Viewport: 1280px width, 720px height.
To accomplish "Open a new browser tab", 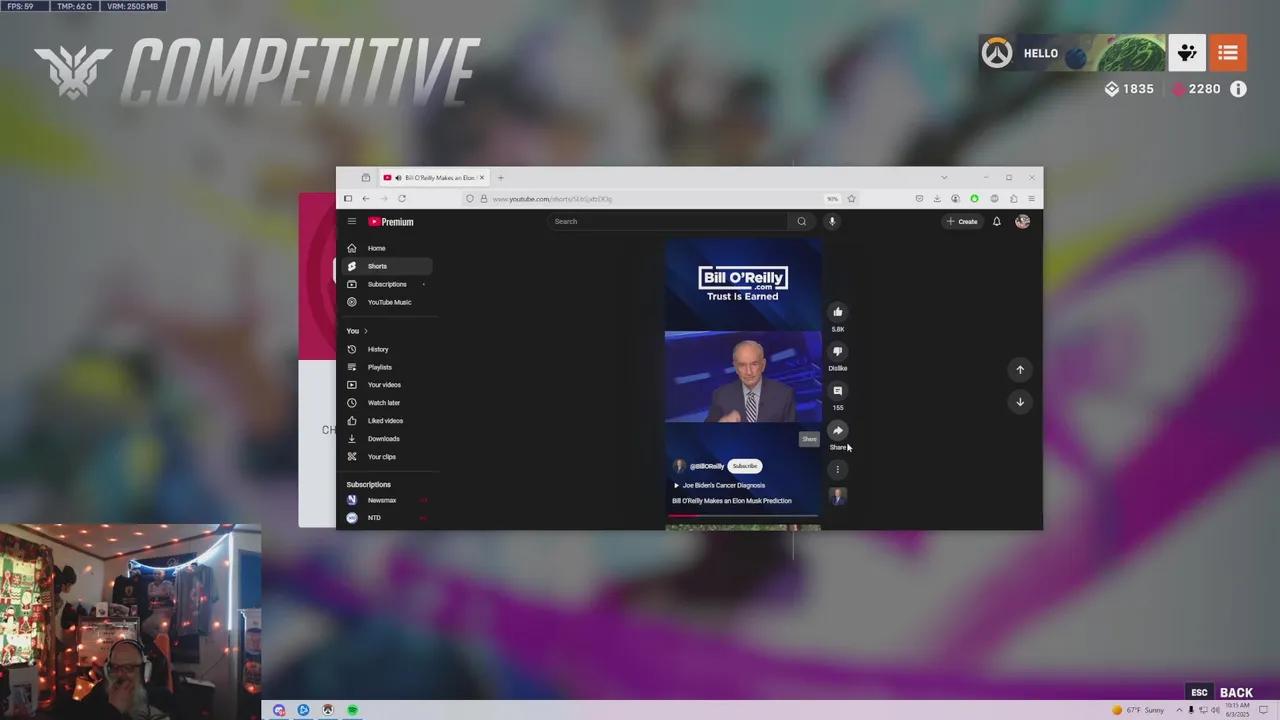I will (x=501, y=178).
